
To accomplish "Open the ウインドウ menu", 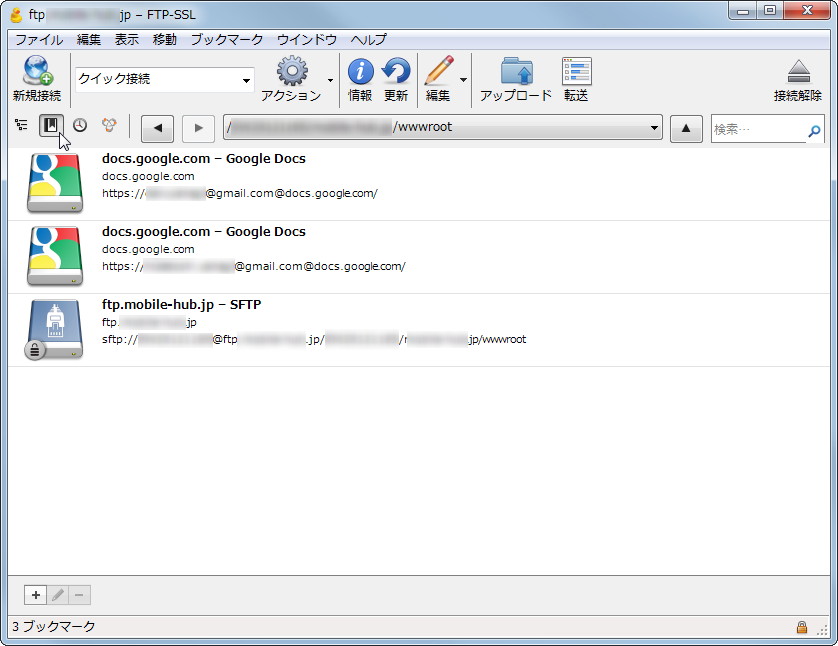I will [x=307, y=40].
